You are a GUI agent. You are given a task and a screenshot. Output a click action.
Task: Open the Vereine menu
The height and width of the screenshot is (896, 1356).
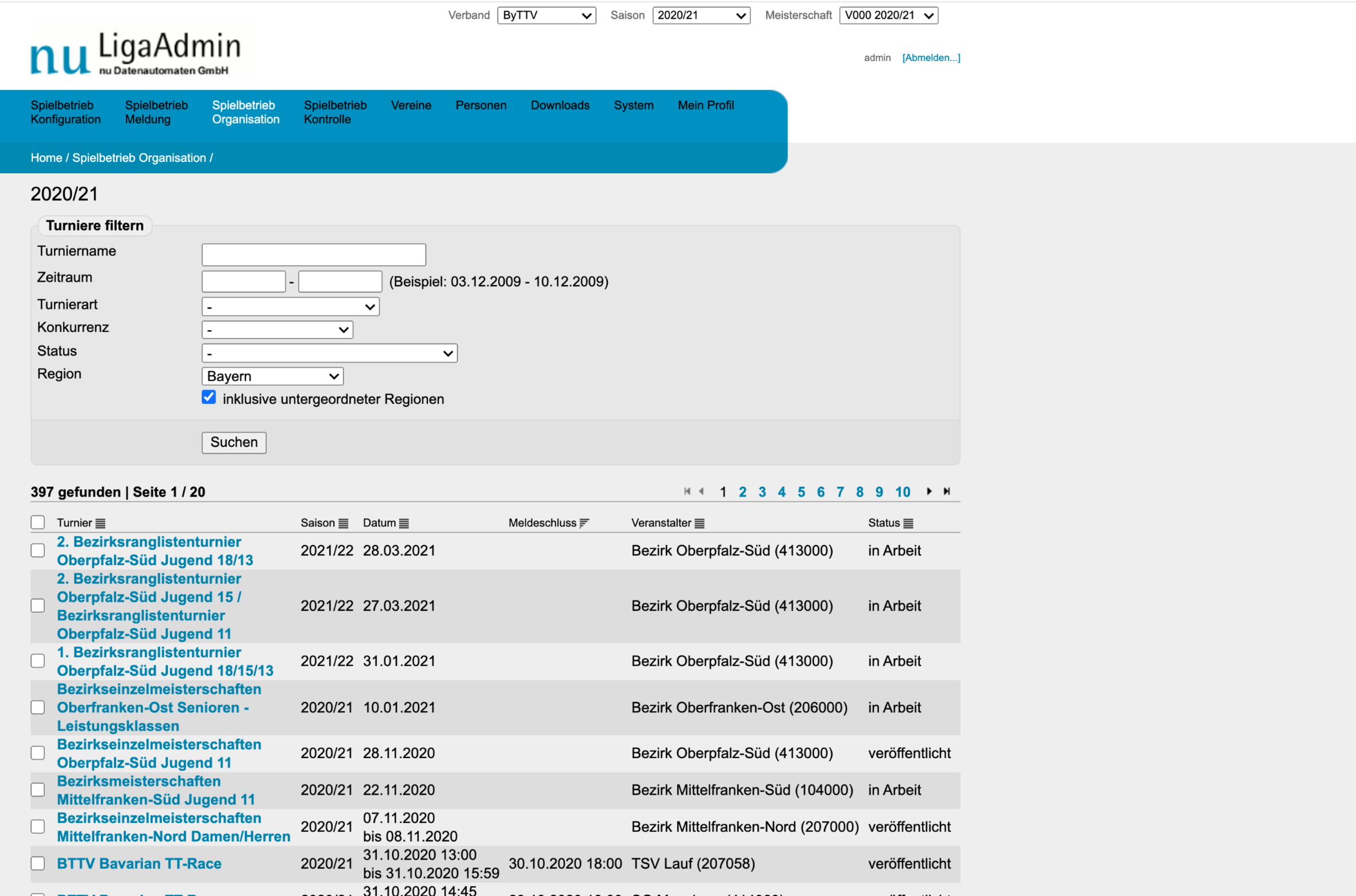(411, 105)
